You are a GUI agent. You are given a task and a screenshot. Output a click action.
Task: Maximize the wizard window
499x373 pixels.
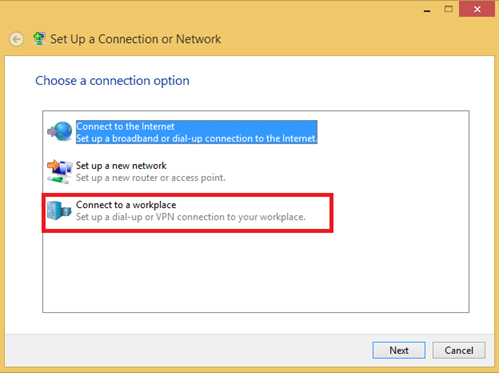pos(449,9)
